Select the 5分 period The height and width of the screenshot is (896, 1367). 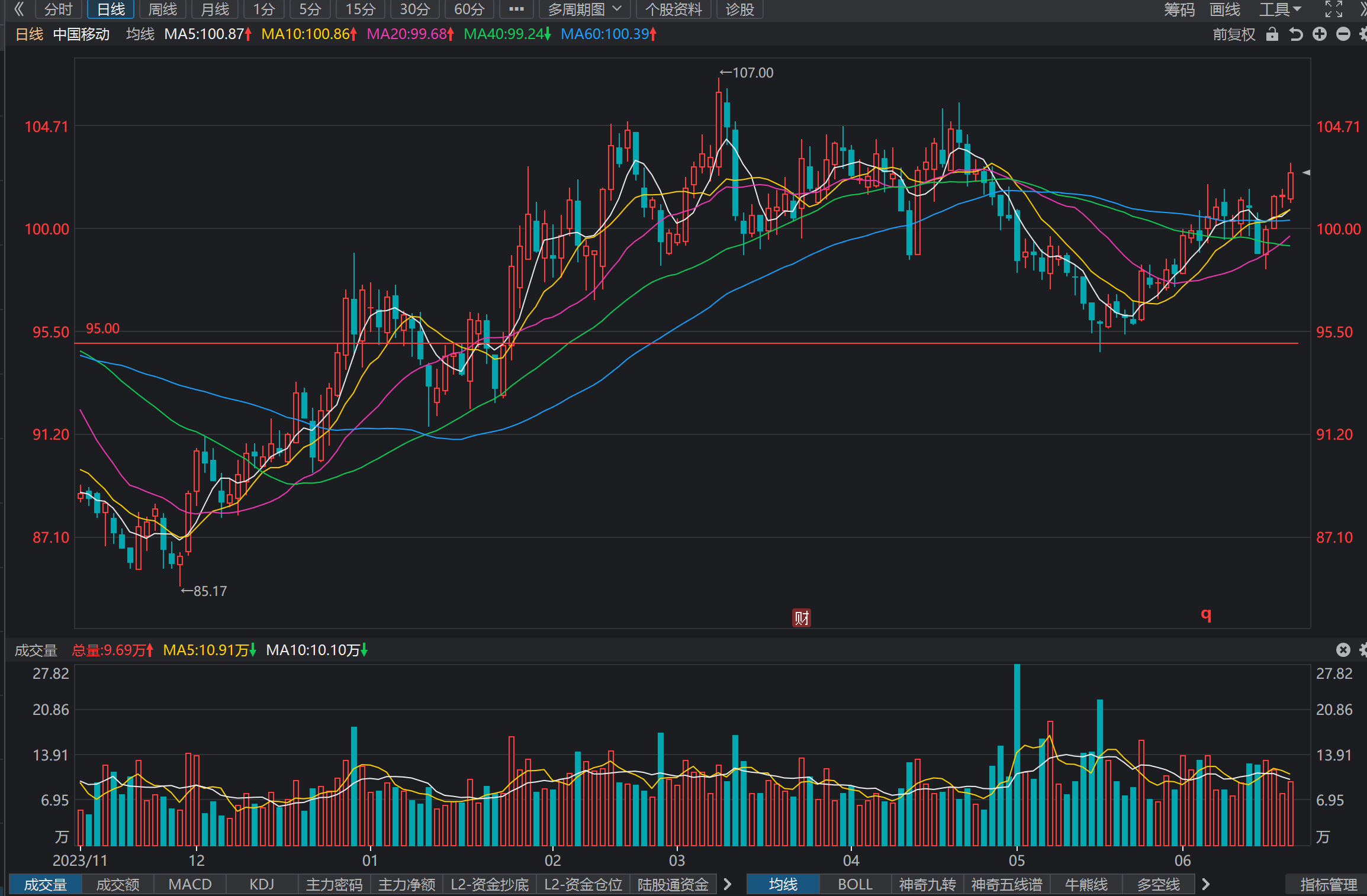click(x=310, y=9)
